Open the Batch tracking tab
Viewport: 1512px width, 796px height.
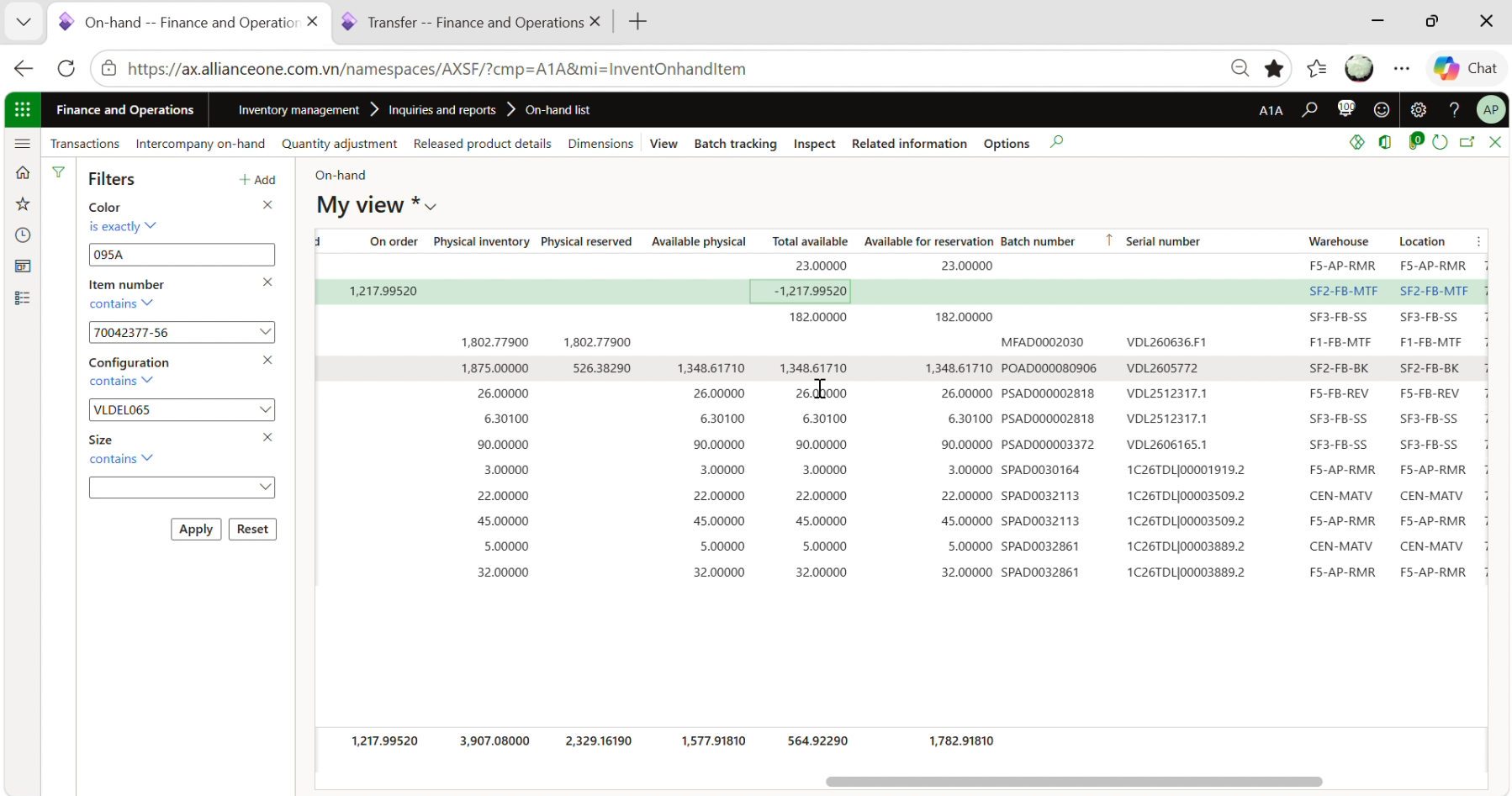(735, 144)
